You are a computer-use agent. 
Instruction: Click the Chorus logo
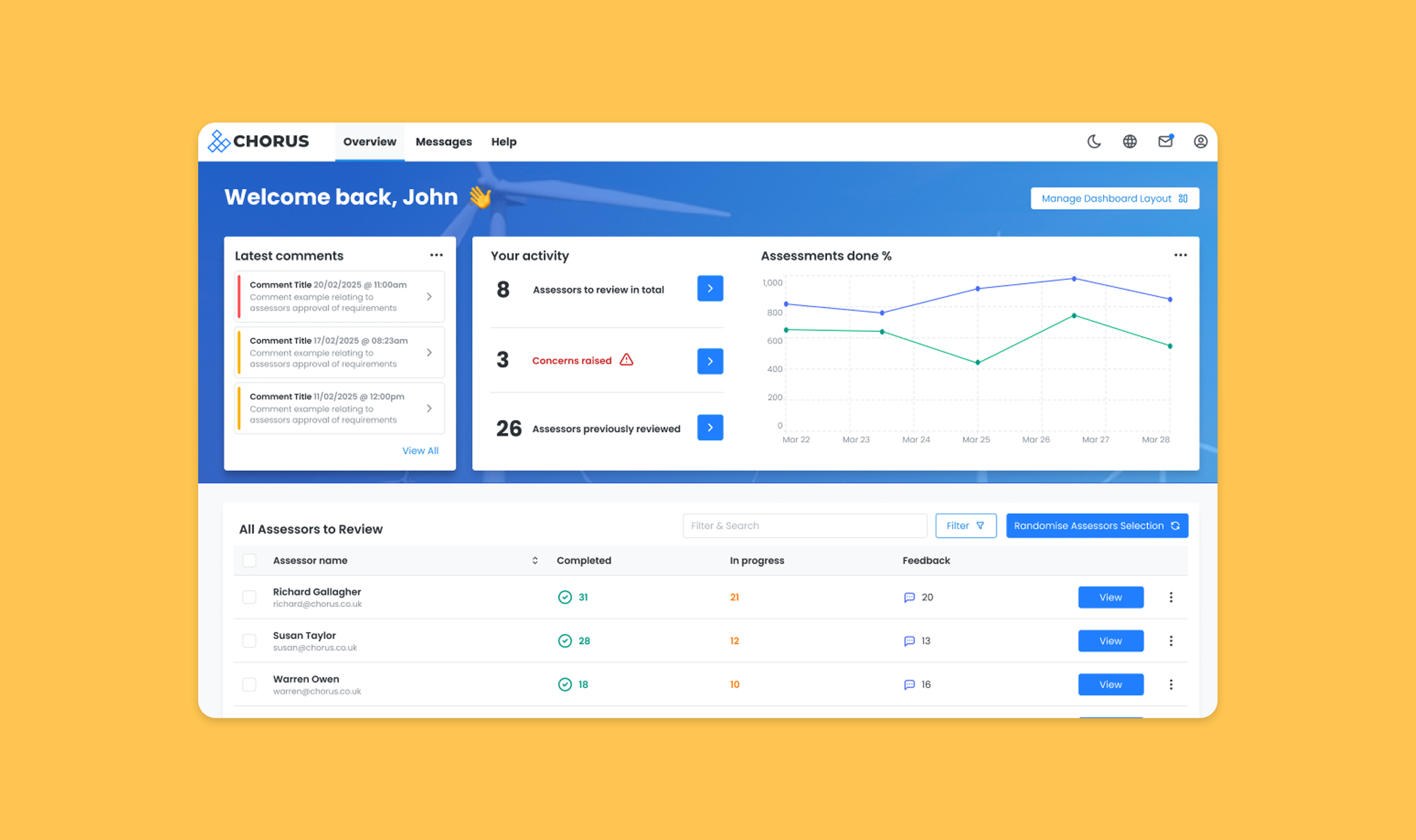[x=258, y=141]
